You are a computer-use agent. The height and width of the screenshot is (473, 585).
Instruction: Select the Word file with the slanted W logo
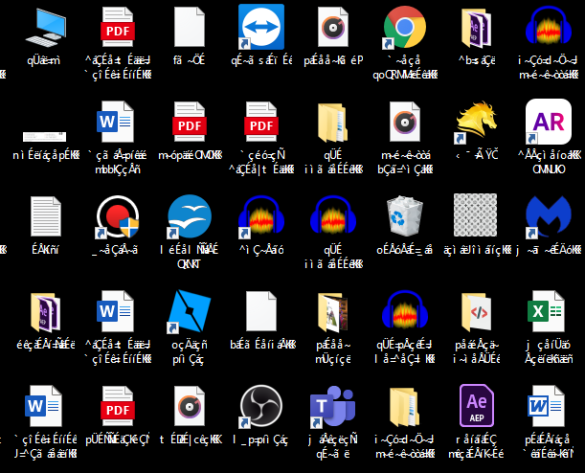click(x=546, y=406)
